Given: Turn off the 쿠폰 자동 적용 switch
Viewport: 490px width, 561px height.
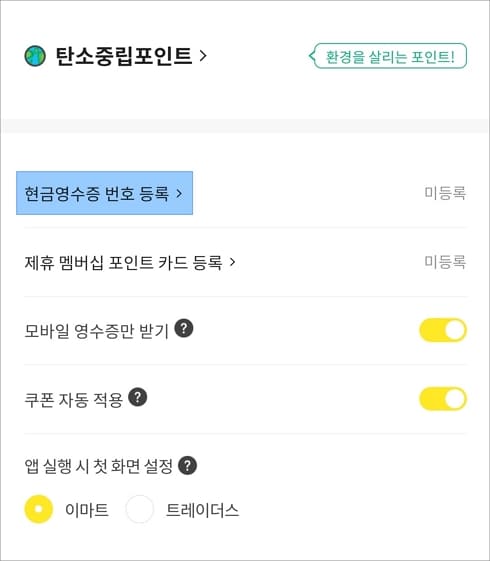Looking at the screenshot, I should pyautogui.click(x=443, y=399).
